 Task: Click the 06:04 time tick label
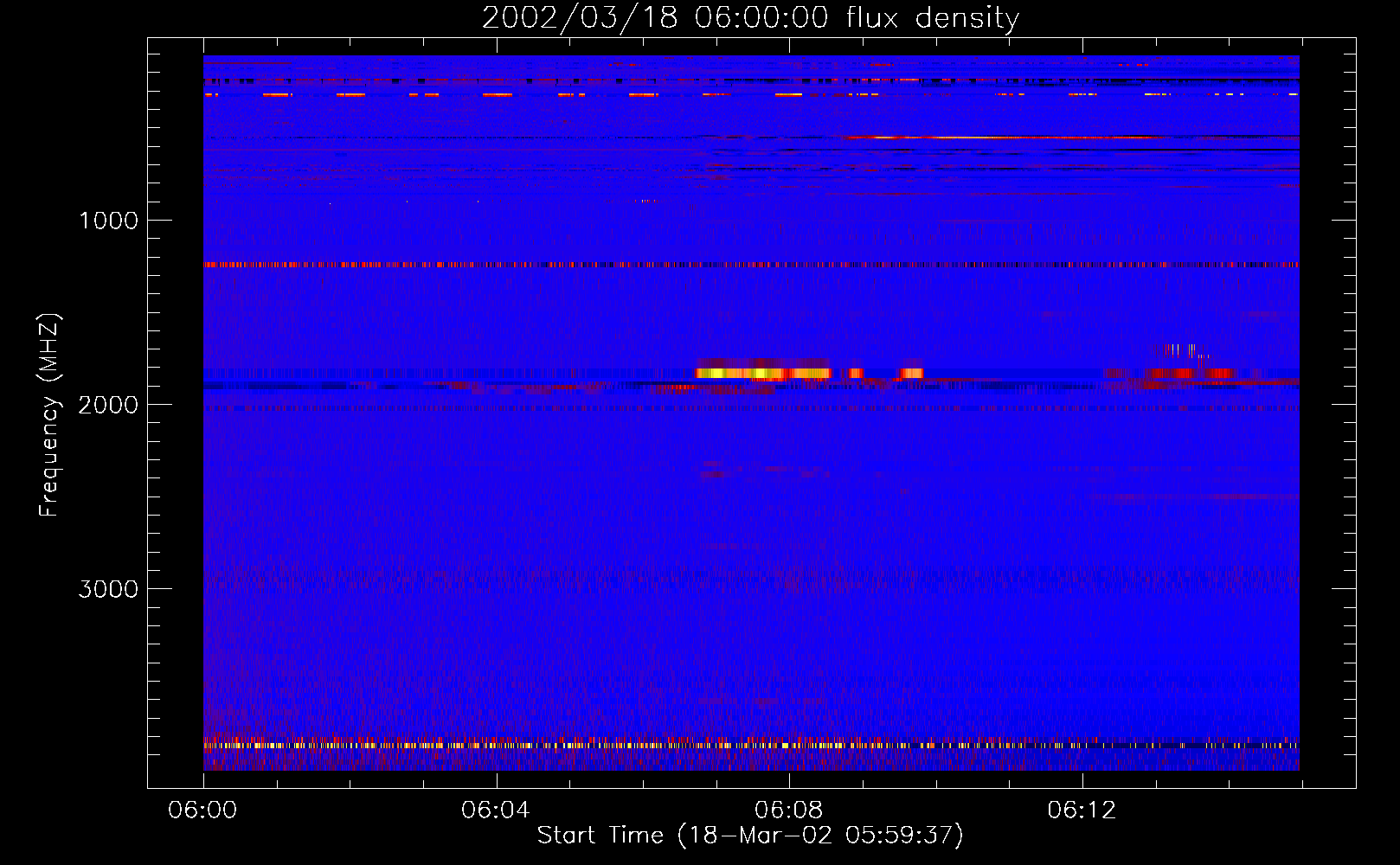(x=496, y=811)
